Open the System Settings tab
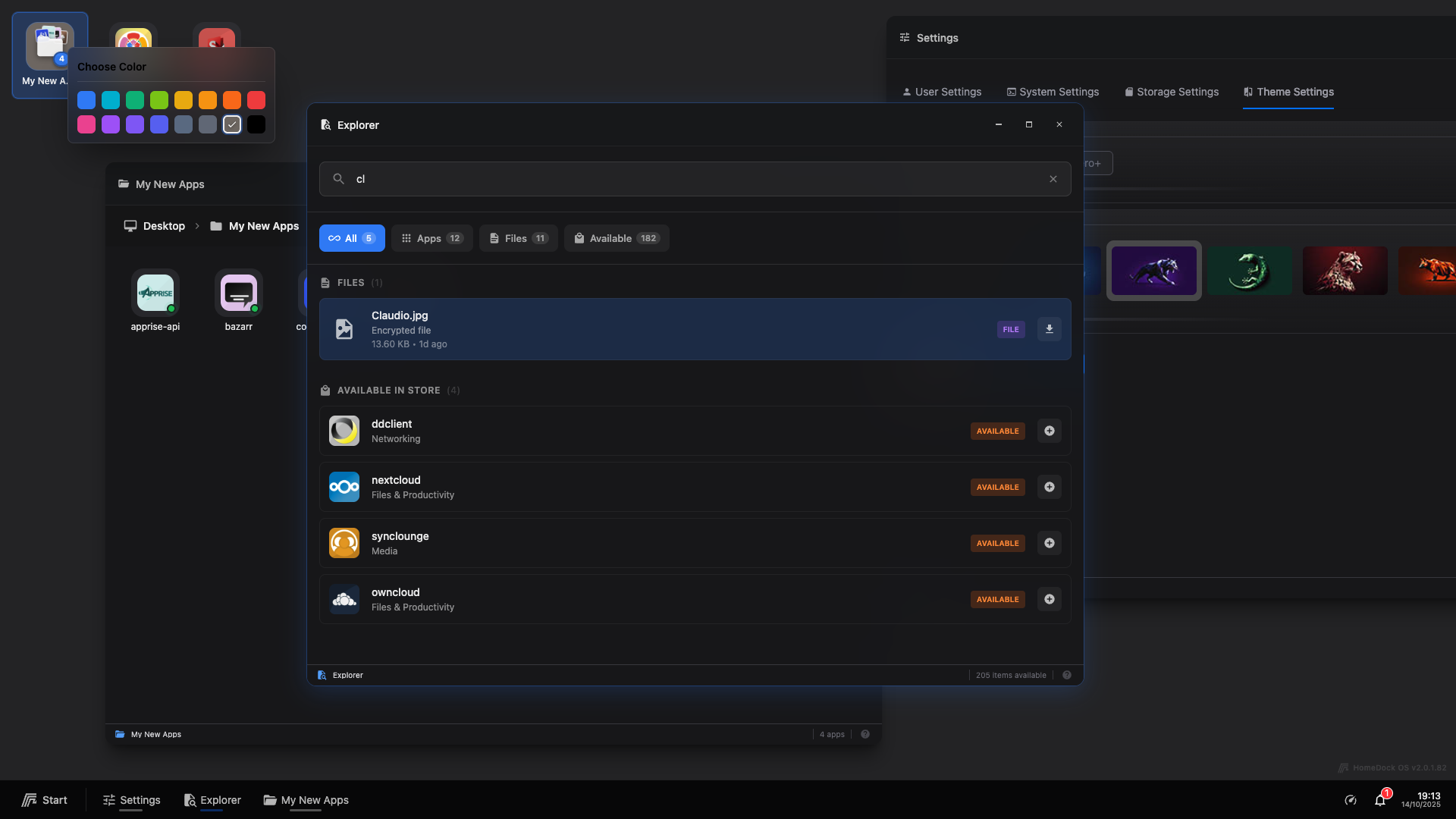Viewport: 1456px width, 819px height. 1053,92
